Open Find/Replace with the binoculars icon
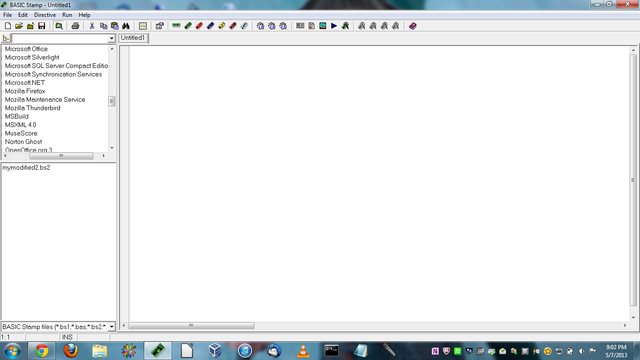This screenshot has height=360, width=640. (x=126, y=26)
